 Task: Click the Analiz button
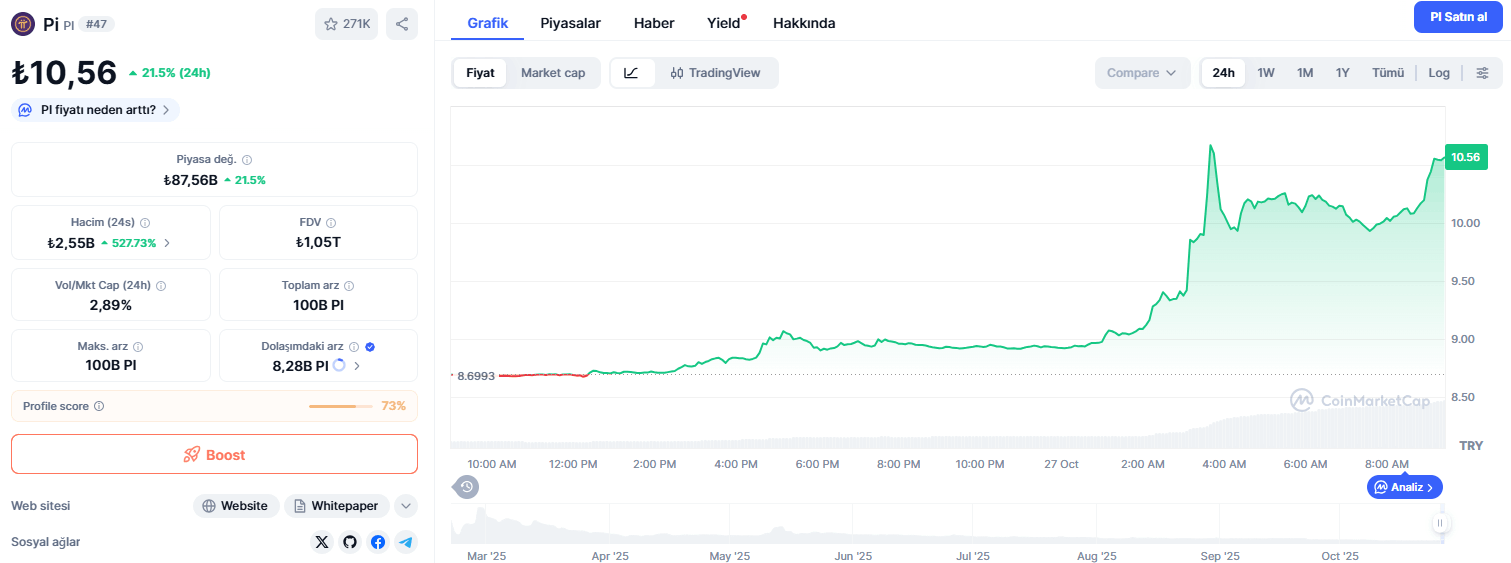[x=1405, y=487]
